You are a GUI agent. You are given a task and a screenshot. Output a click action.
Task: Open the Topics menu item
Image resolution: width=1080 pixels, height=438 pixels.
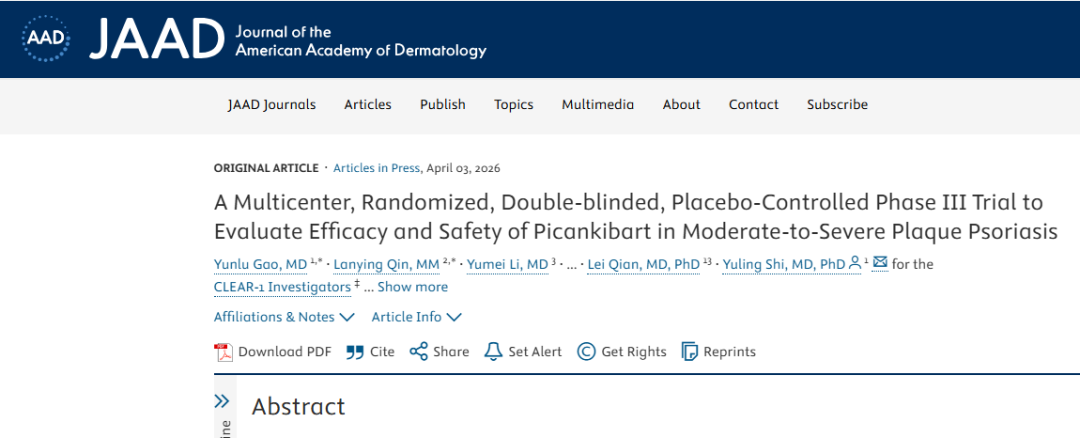point(513,105)
